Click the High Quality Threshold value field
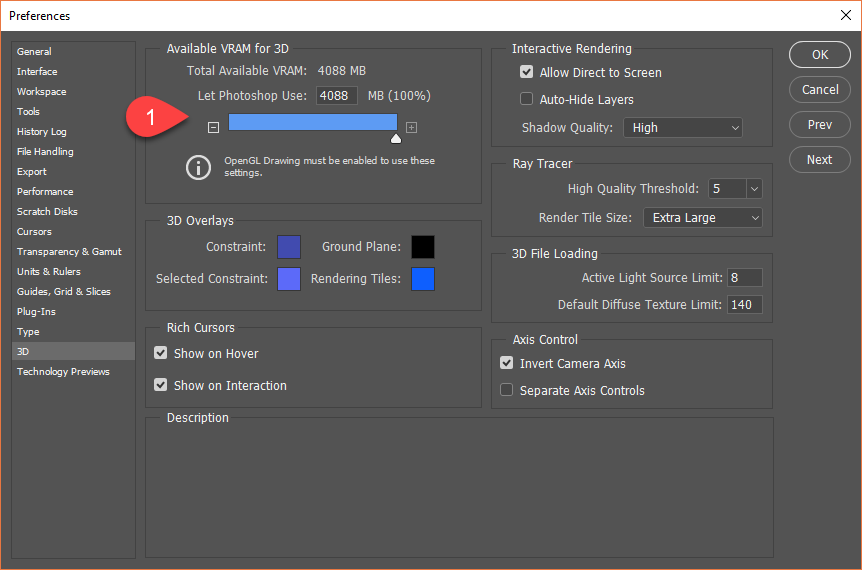This screenshot has height=570, width=862. tap(727, 189)
